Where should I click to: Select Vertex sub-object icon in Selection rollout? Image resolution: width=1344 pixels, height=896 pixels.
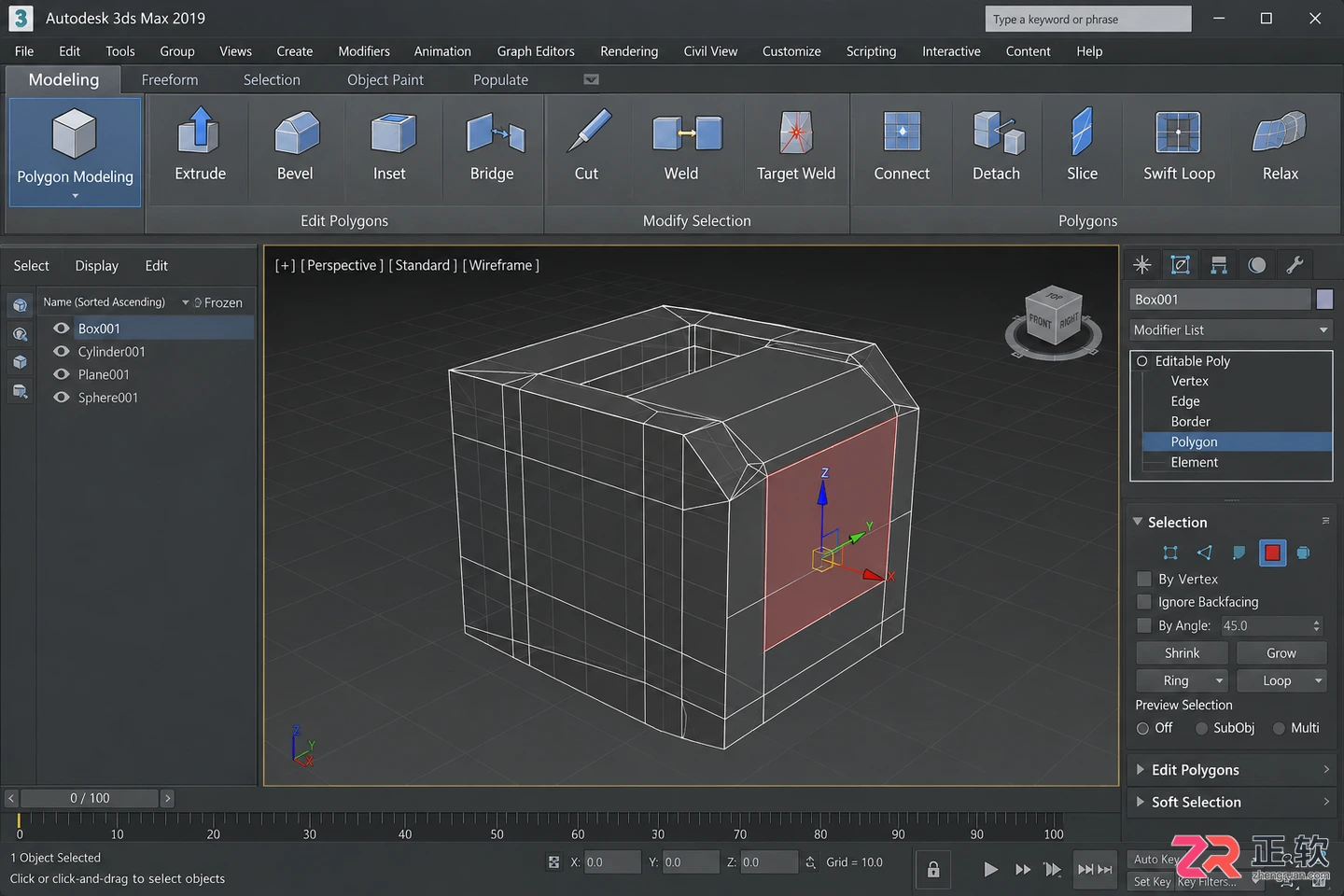pyautogui.click(x=1170, y=553)
